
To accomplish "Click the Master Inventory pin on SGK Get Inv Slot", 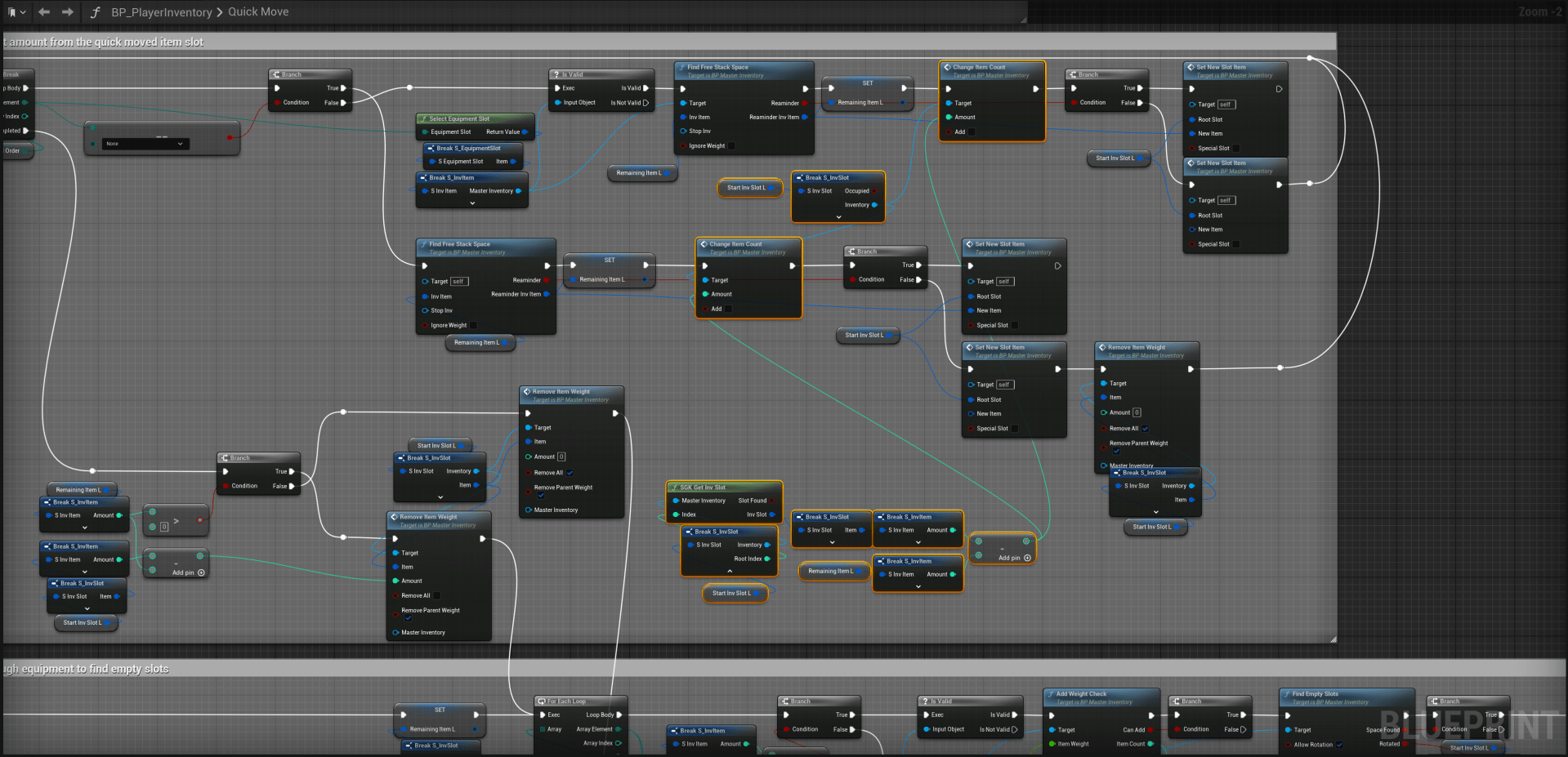I will (676, 501).
